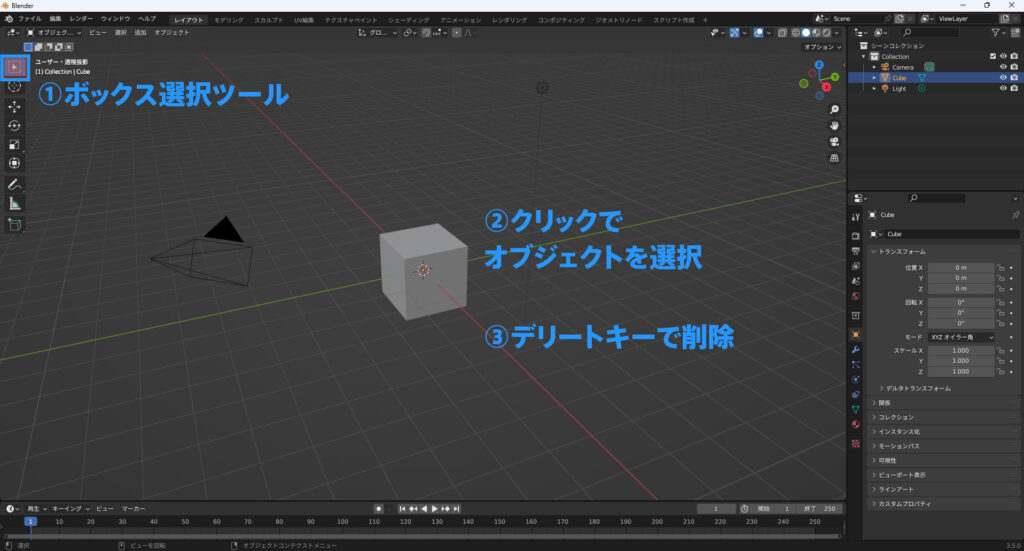Select the Transform tool

coord(14,163)
